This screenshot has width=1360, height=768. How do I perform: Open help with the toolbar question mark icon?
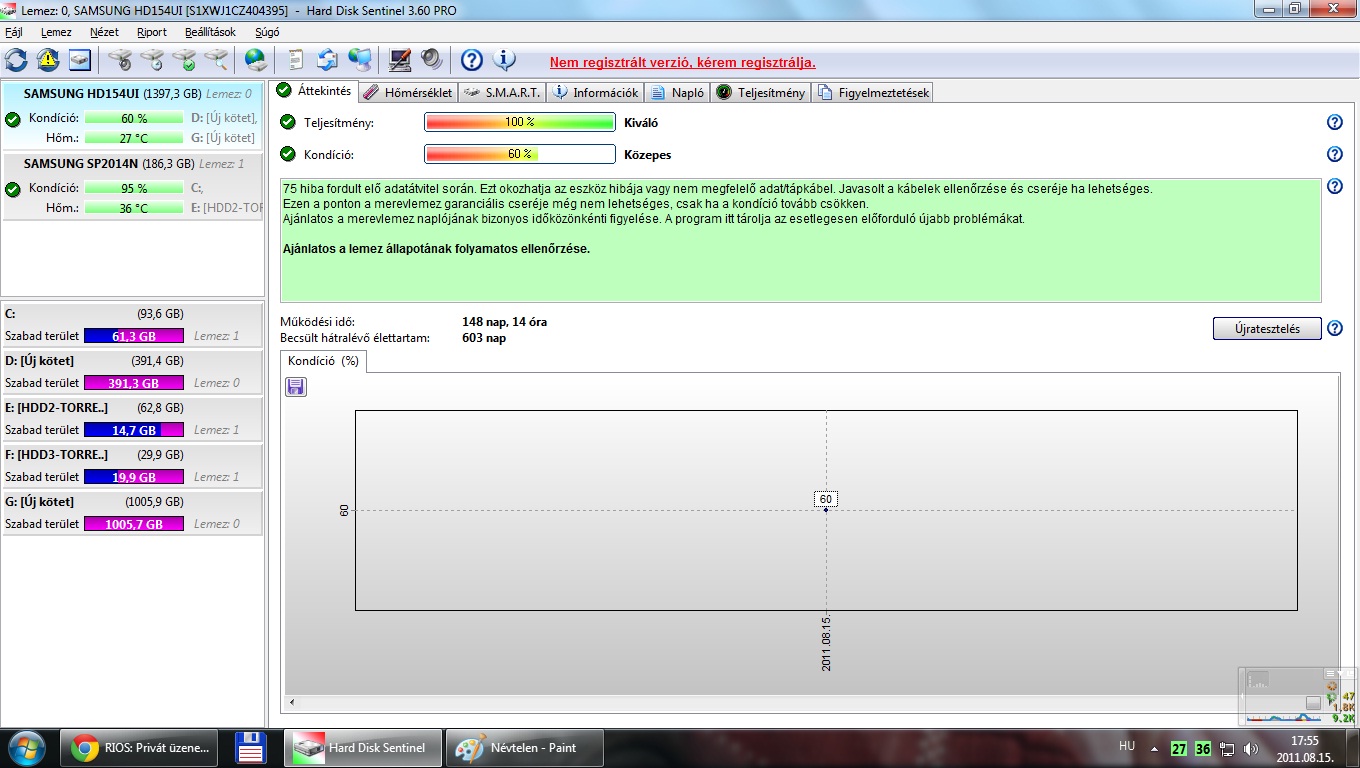pyautogui.click(x=471, y=60)
